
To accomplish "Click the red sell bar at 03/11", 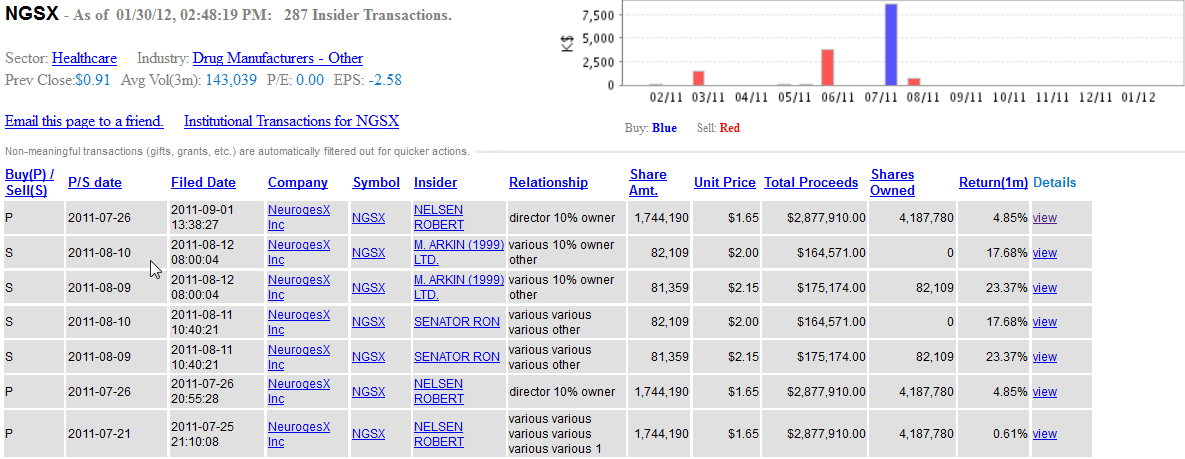I will coord(698,78).
